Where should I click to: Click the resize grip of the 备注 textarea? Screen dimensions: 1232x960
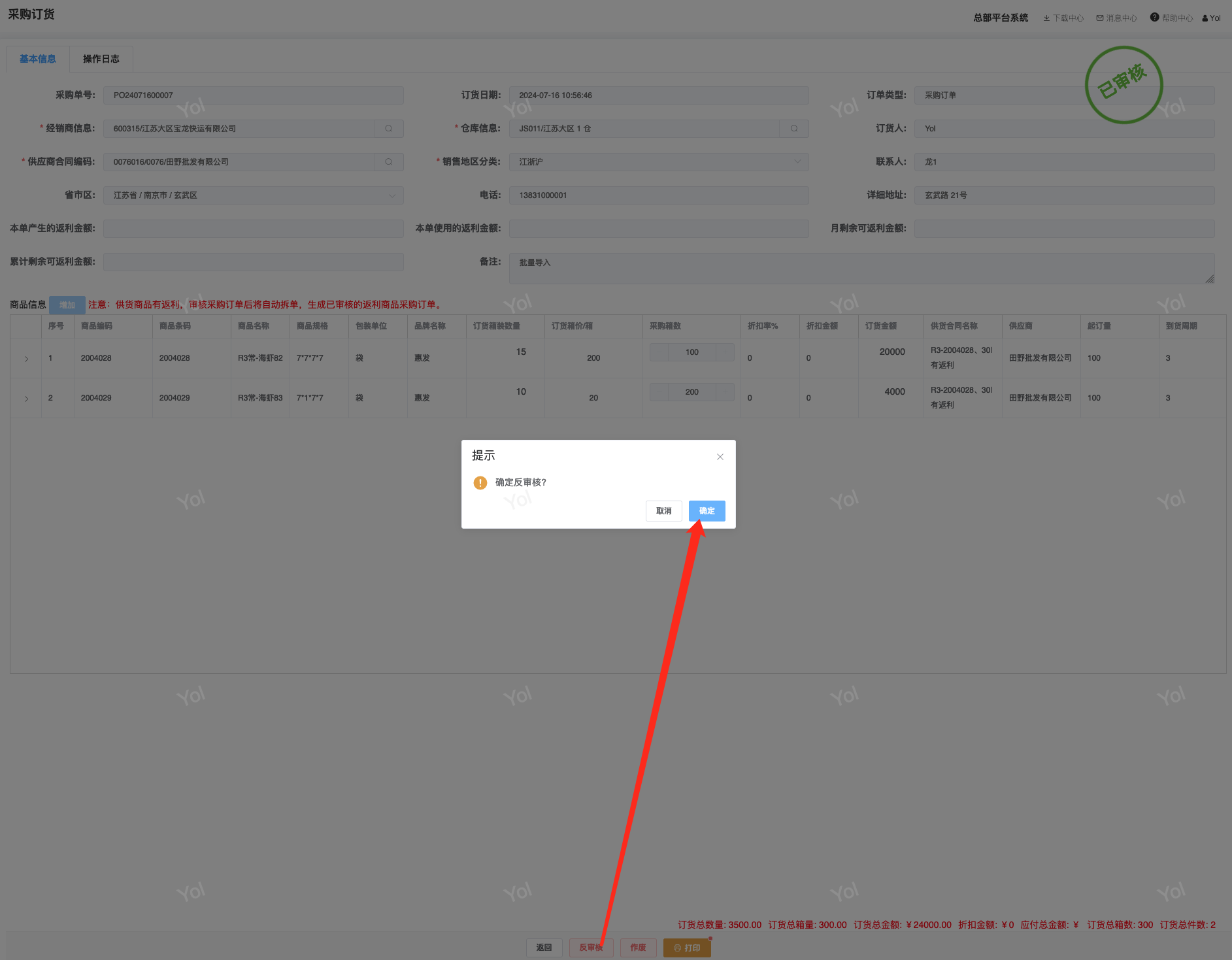tap(1210, 279)
